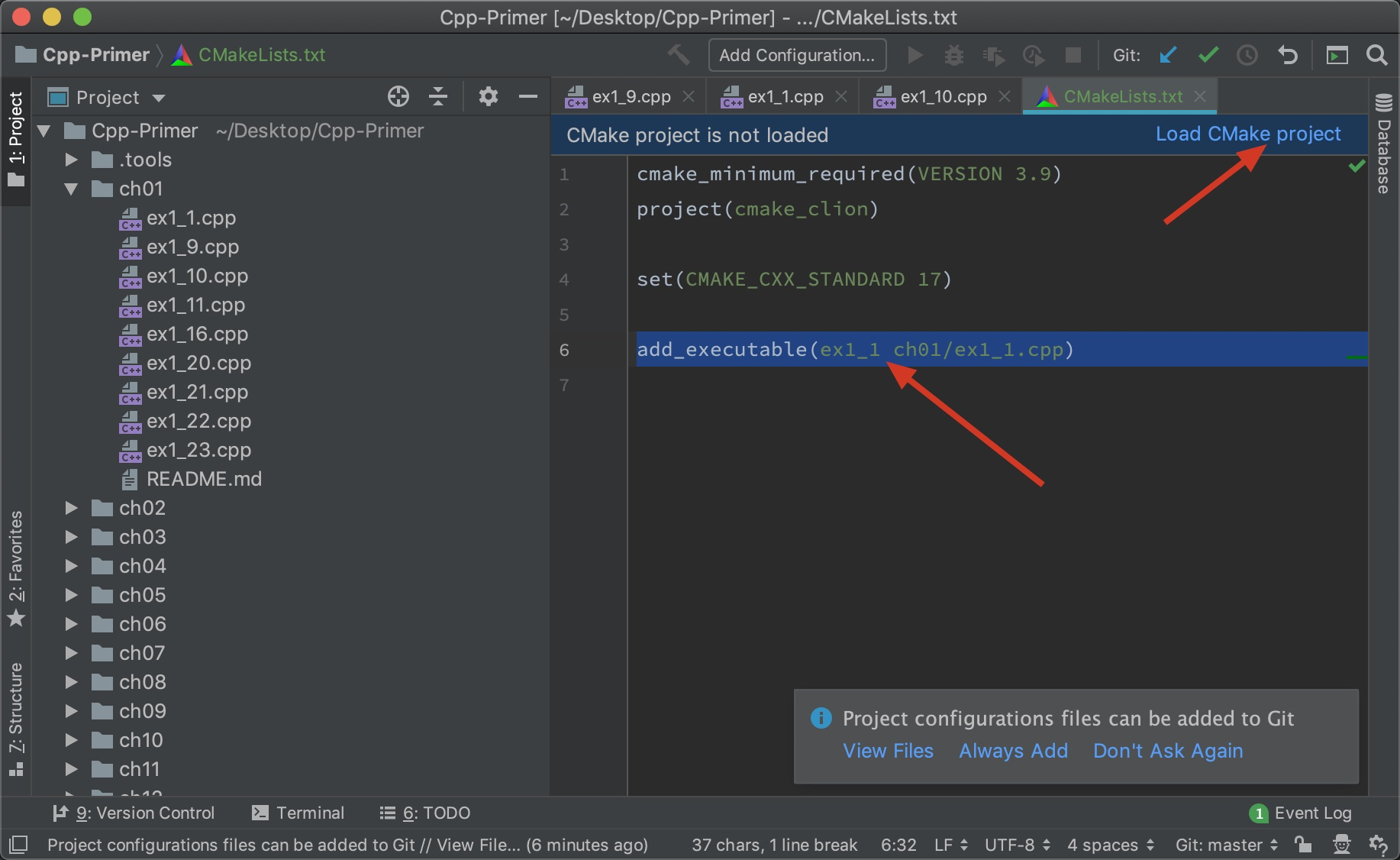Click the Build hammer icon

coord(678,55)
